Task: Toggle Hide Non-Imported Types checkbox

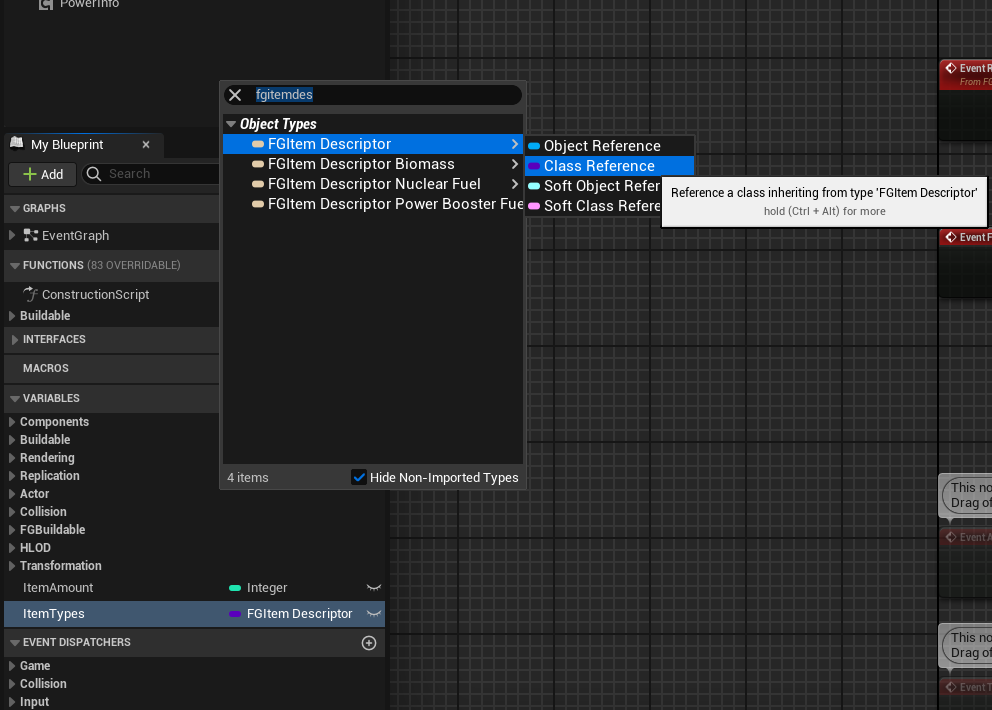Action: 359,477
